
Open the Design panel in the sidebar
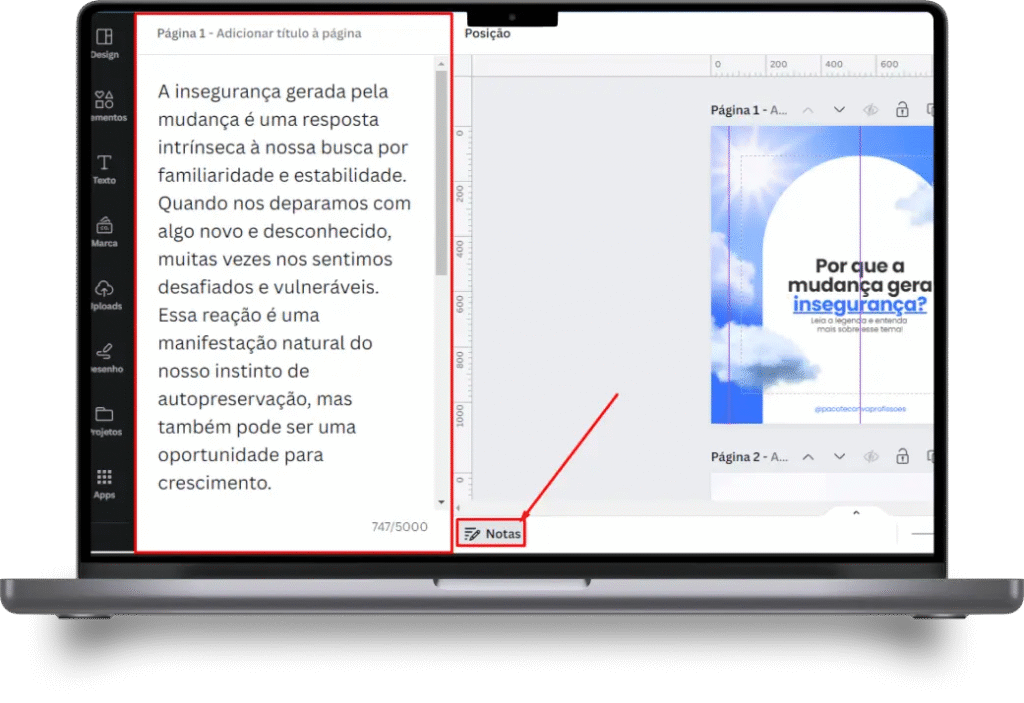pos(104,42)
